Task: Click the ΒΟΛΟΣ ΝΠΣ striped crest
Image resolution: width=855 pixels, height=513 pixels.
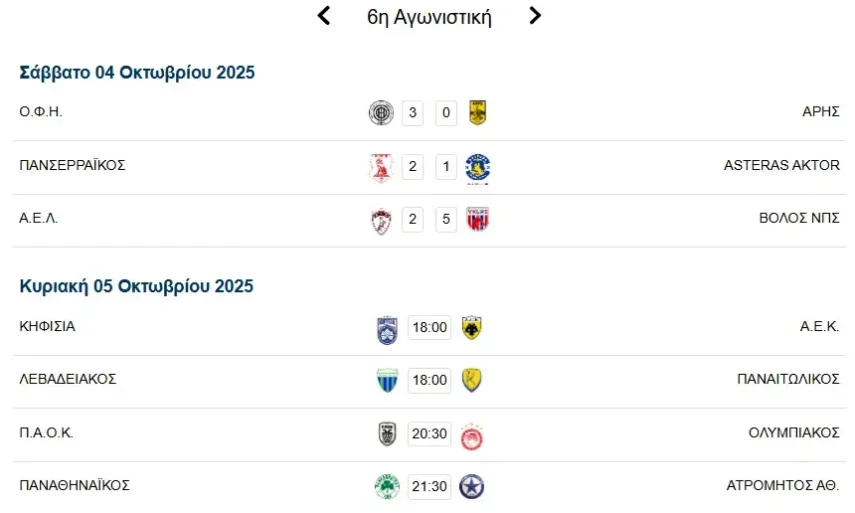Action: click(477, 220)
